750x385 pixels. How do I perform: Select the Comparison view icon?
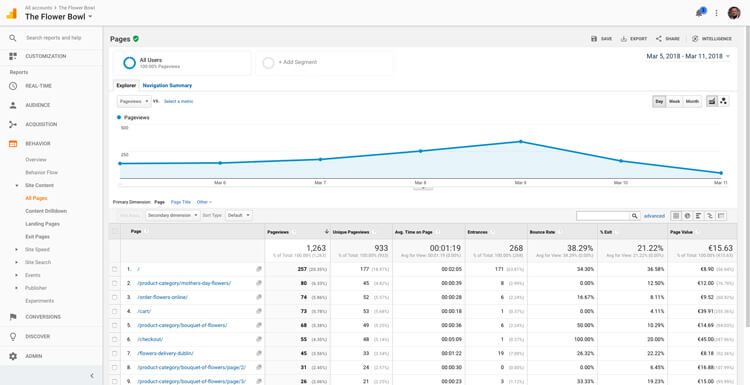coord(710,216)
